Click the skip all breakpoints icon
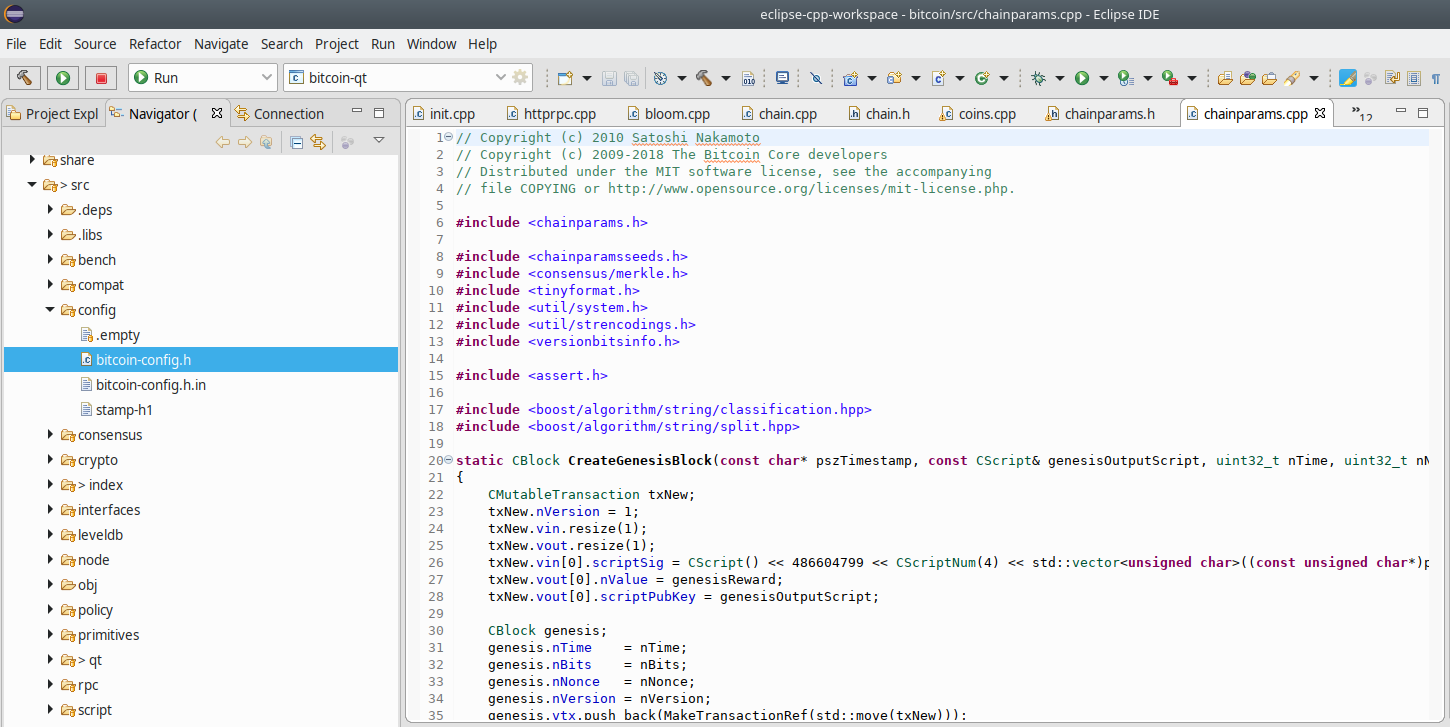The height and width of the screenshot is (727, 1450). 815,77
